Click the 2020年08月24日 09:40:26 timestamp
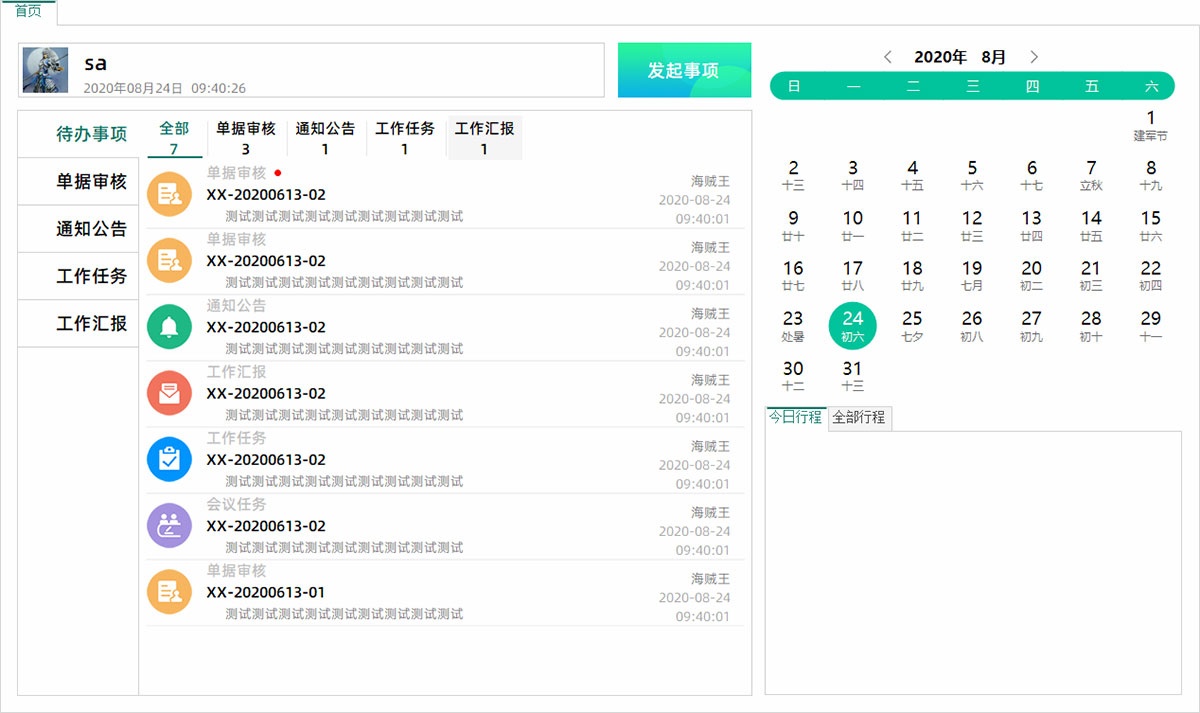The height and width of the screenshot is (713, 1200). (164, 88)
